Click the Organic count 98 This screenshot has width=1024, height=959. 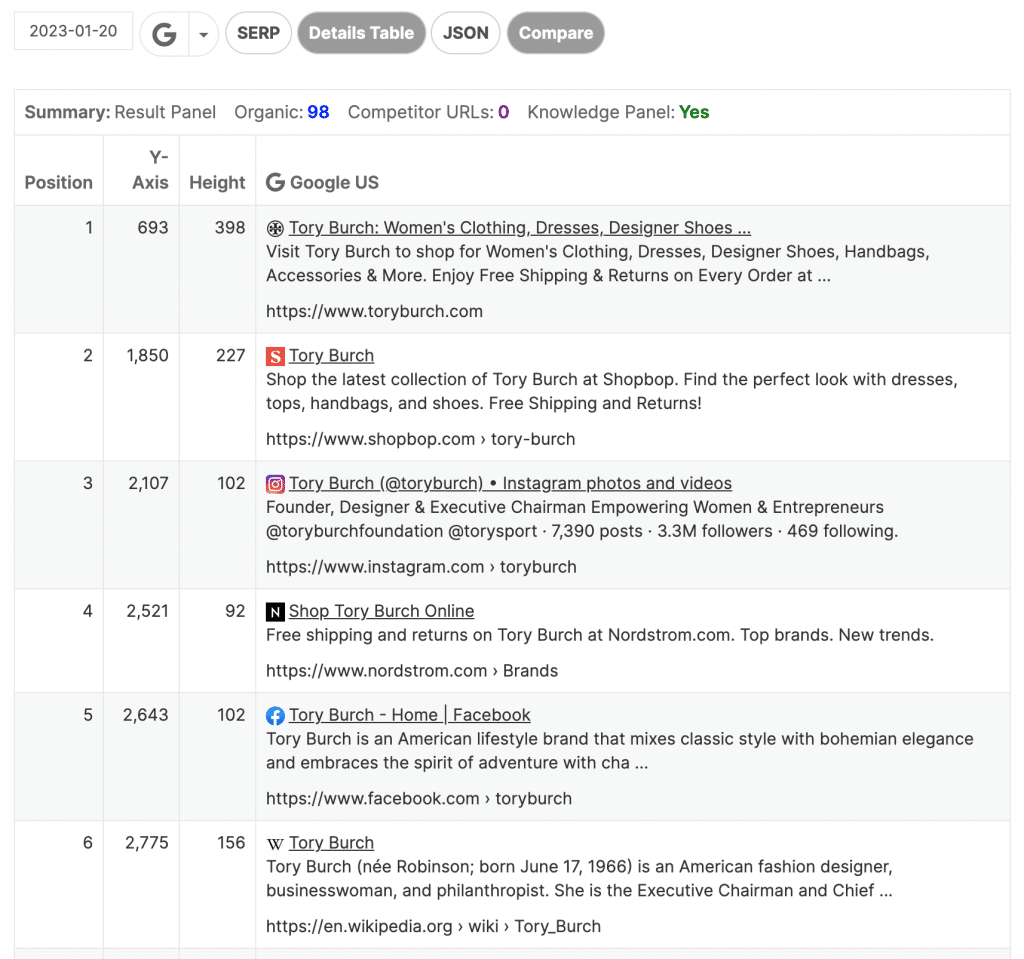(318, 112)
